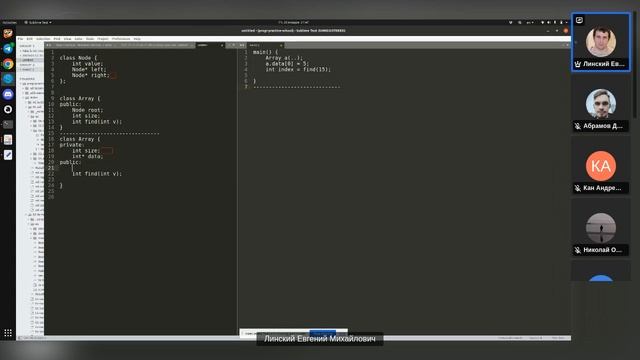640x360 pixels.
Task: Click the Линский Евгений Михайлович name caption
Action: (x=320, y=339)
